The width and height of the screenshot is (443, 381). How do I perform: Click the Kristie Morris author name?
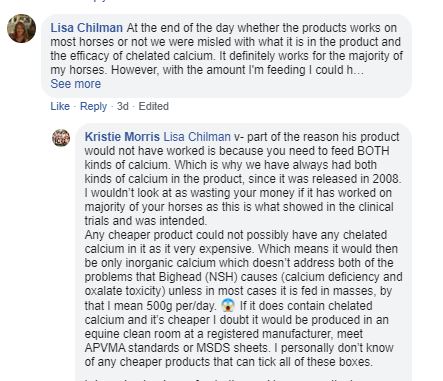pyautogui.click(x=122, y=137)
